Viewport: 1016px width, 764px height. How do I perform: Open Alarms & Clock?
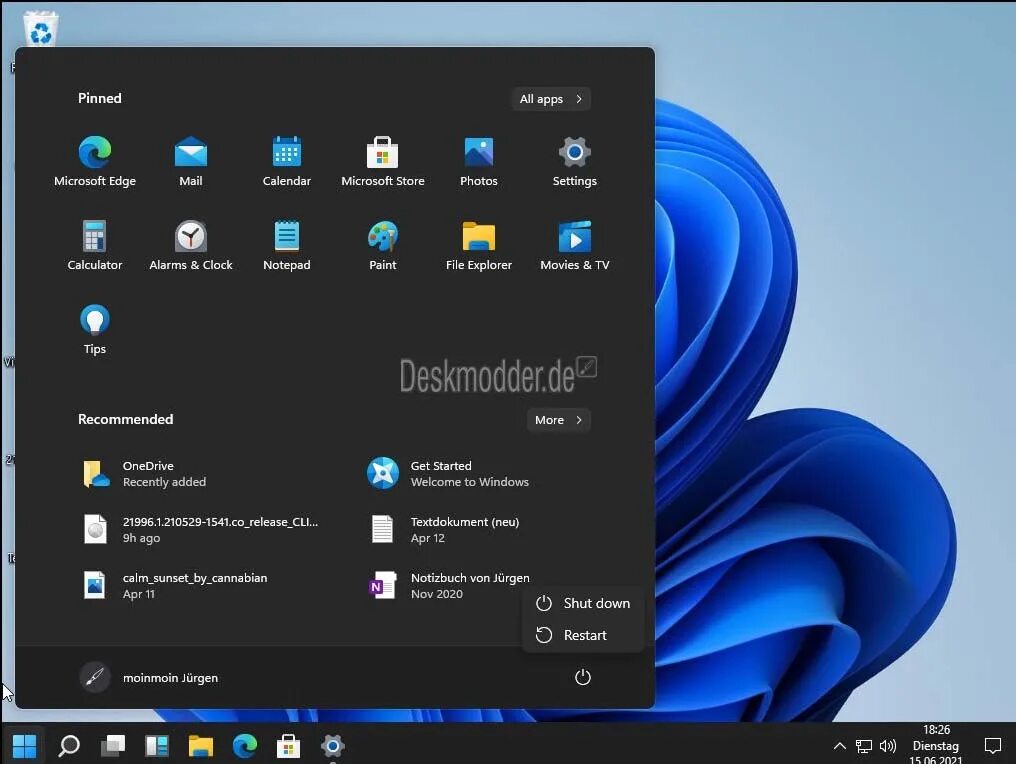pos(191,244)
